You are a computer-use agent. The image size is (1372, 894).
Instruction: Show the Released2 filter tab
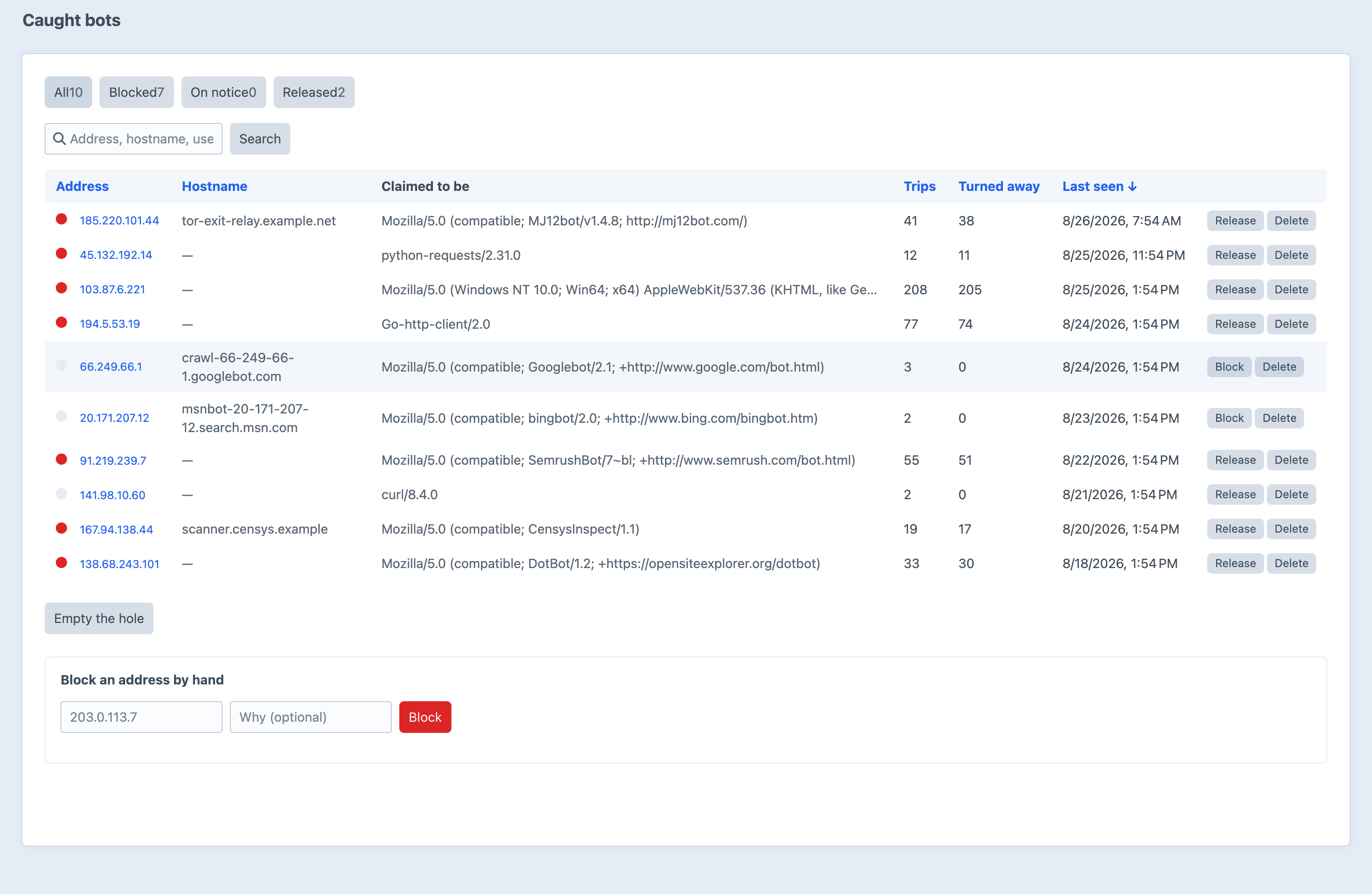[314, 92]
